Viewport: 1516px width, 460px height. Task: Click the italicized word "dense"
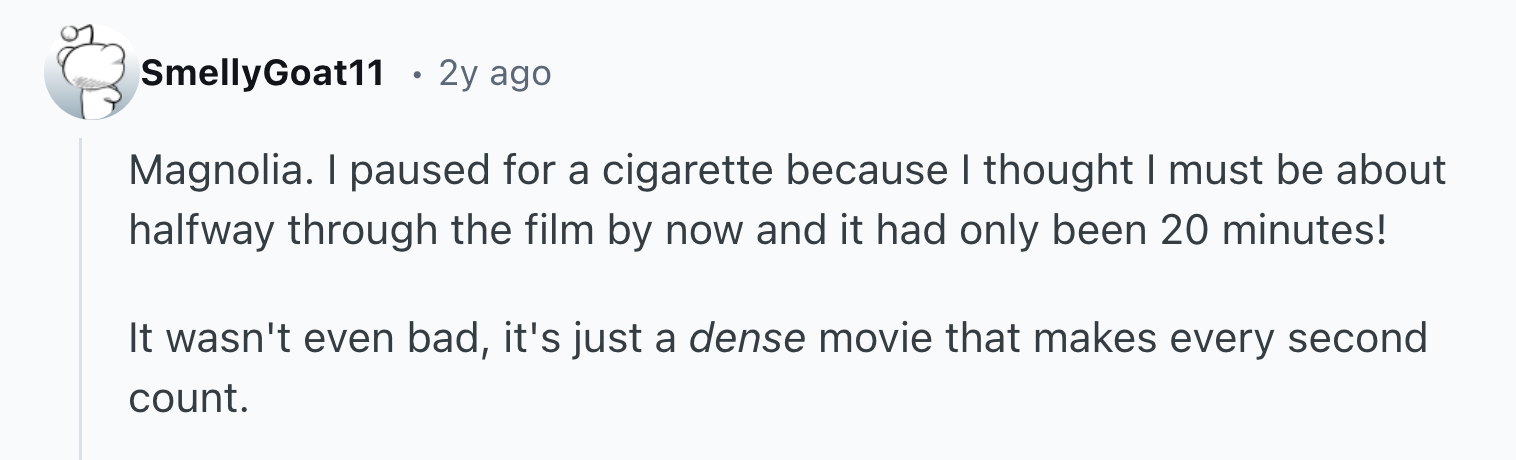[x=748, y=339]
